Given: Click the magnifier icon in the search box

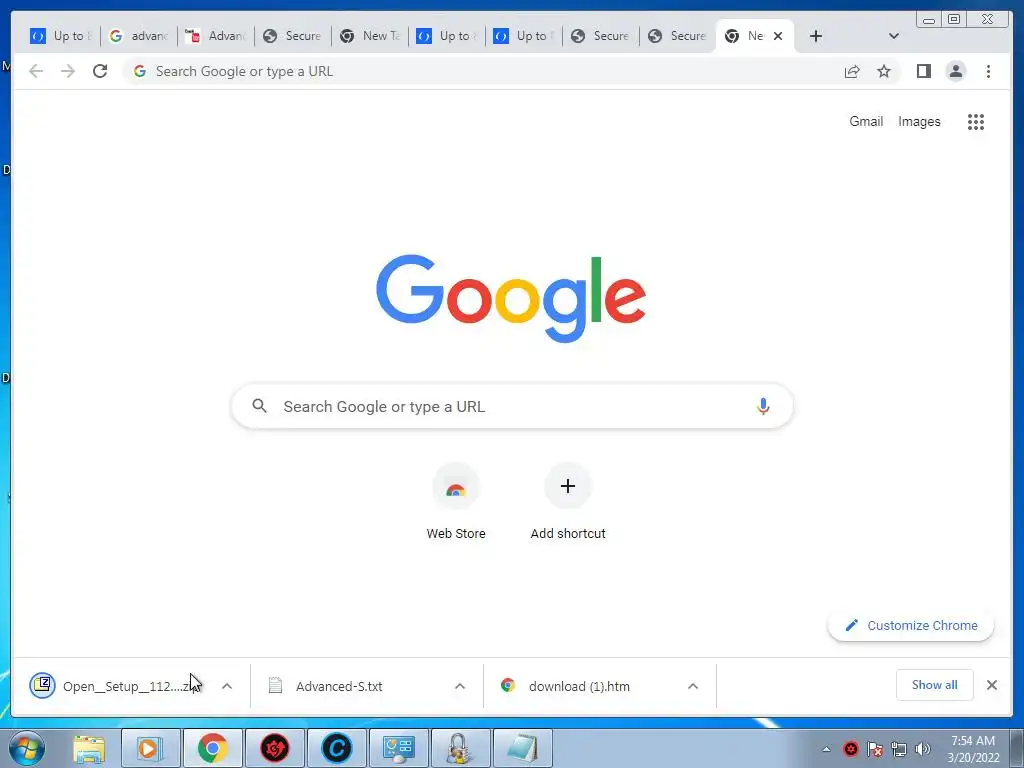Looking at the screenshot, I should click(x=259, y=406).
